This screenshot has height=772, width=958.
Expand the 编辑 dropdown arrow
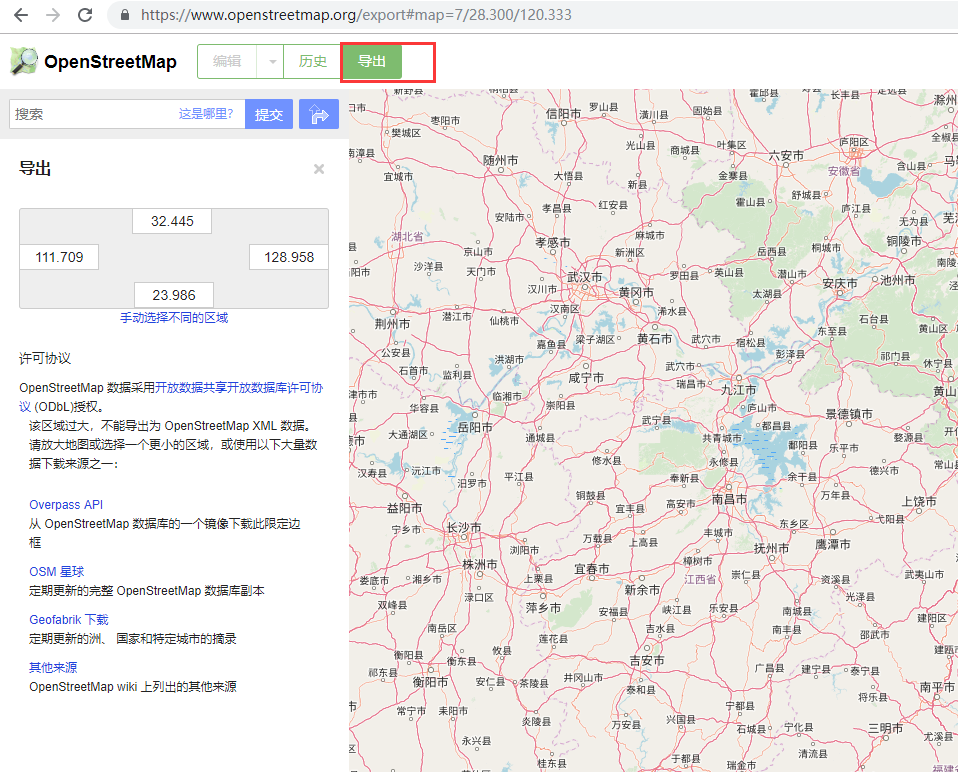[272, 61]
